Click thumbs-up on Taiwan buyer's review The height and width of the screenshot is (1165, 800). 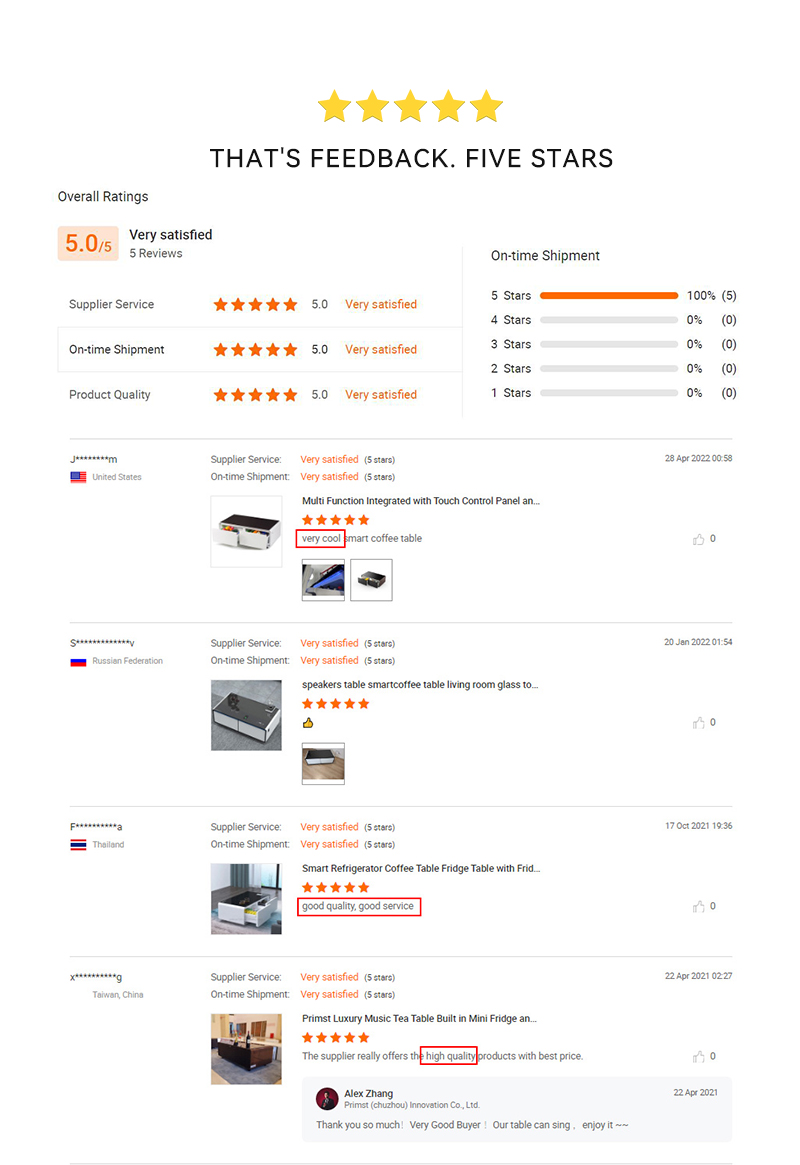(x=698, y=1057)
